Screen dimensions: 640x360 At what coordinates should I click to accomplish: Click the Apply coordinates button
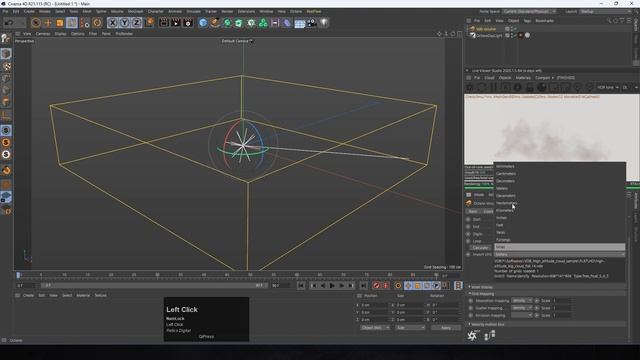(446, 327)
